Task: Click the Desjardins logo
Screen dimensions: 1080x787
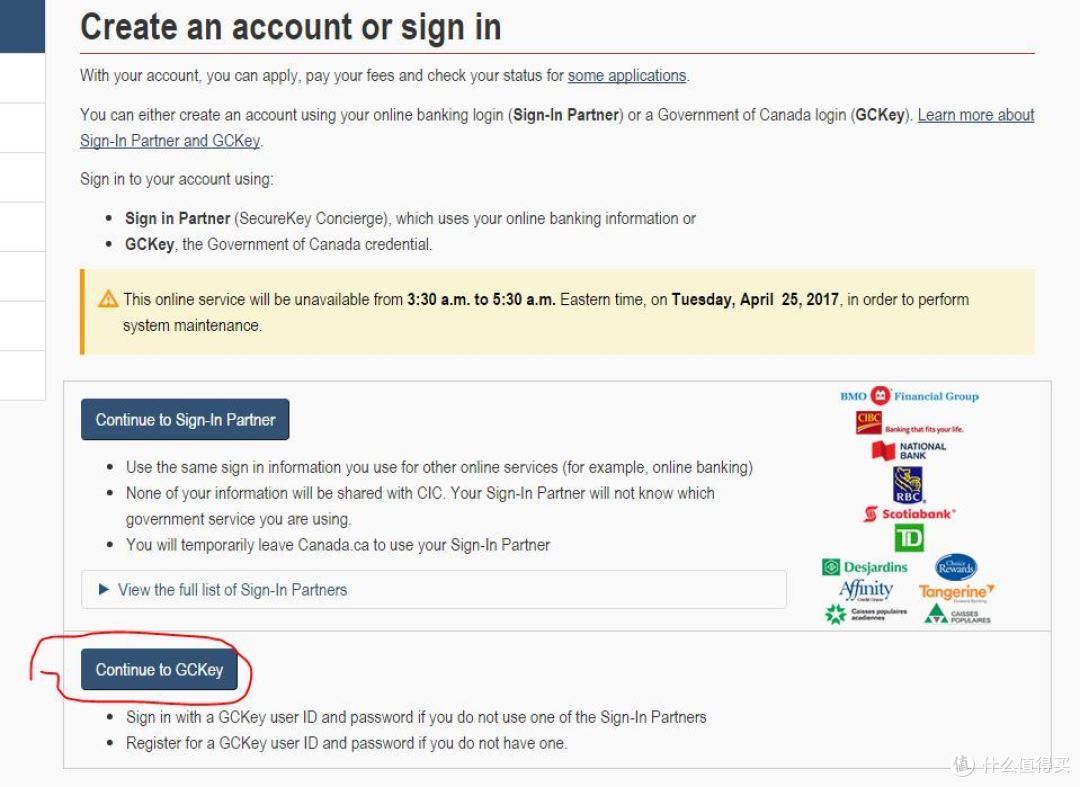Action: point(865,567)
